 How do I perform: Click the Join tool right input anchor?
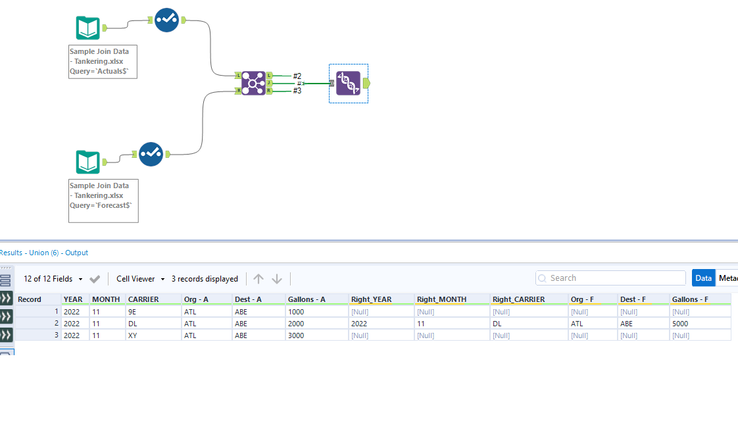238,90
